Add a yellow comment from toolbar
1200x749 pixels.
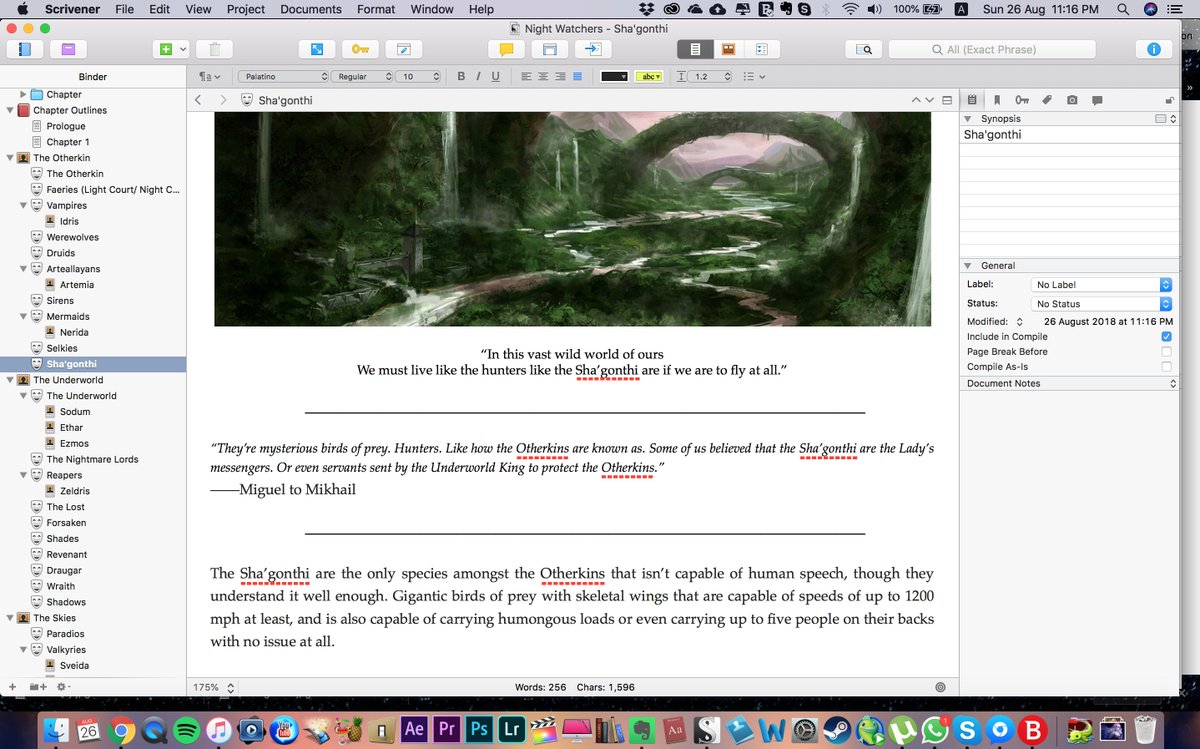(506, 49)
